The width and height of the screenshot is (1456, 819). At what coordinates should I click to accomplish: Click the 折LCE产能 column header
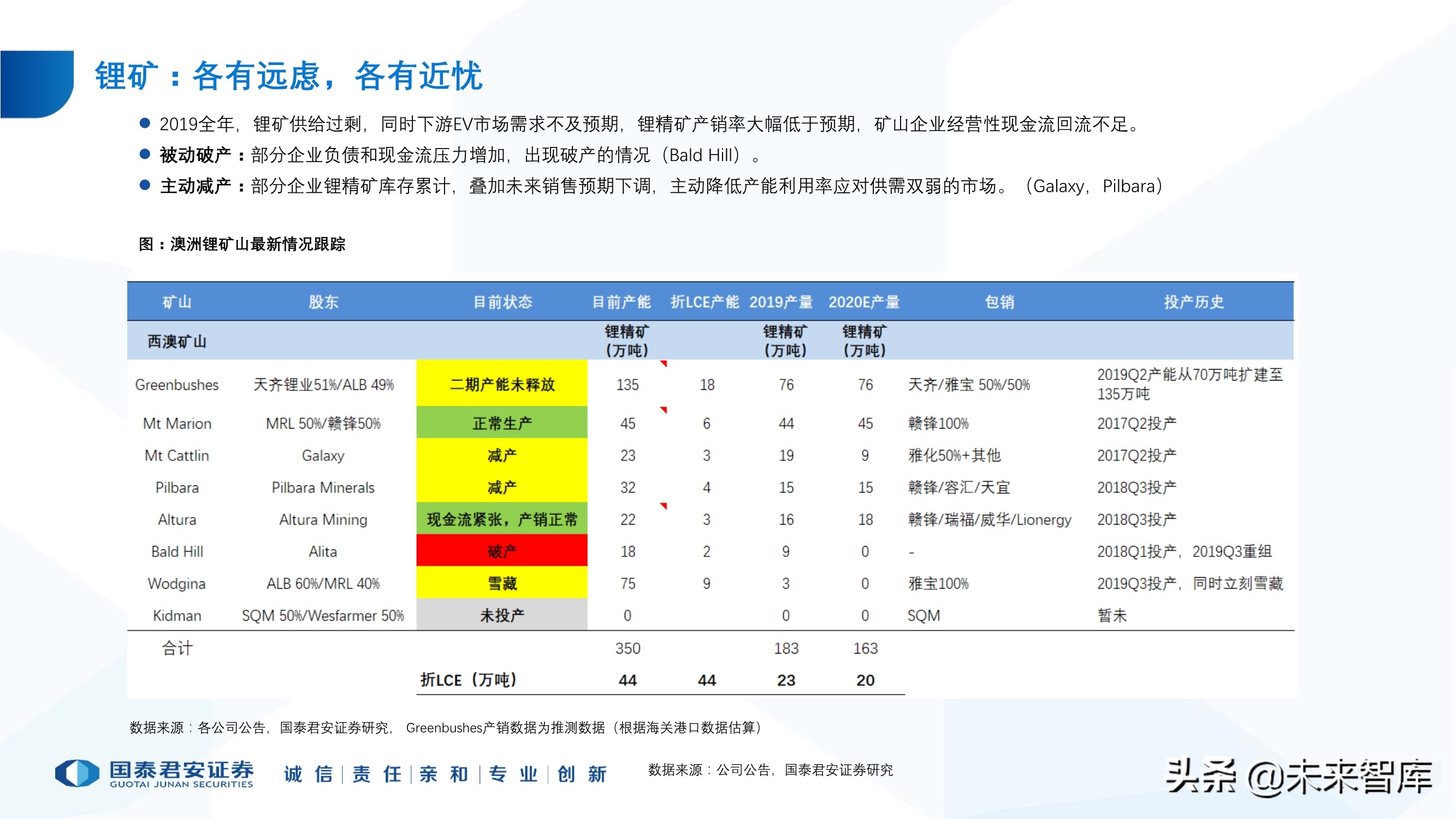pyautogui.click(x=705, y=302)
